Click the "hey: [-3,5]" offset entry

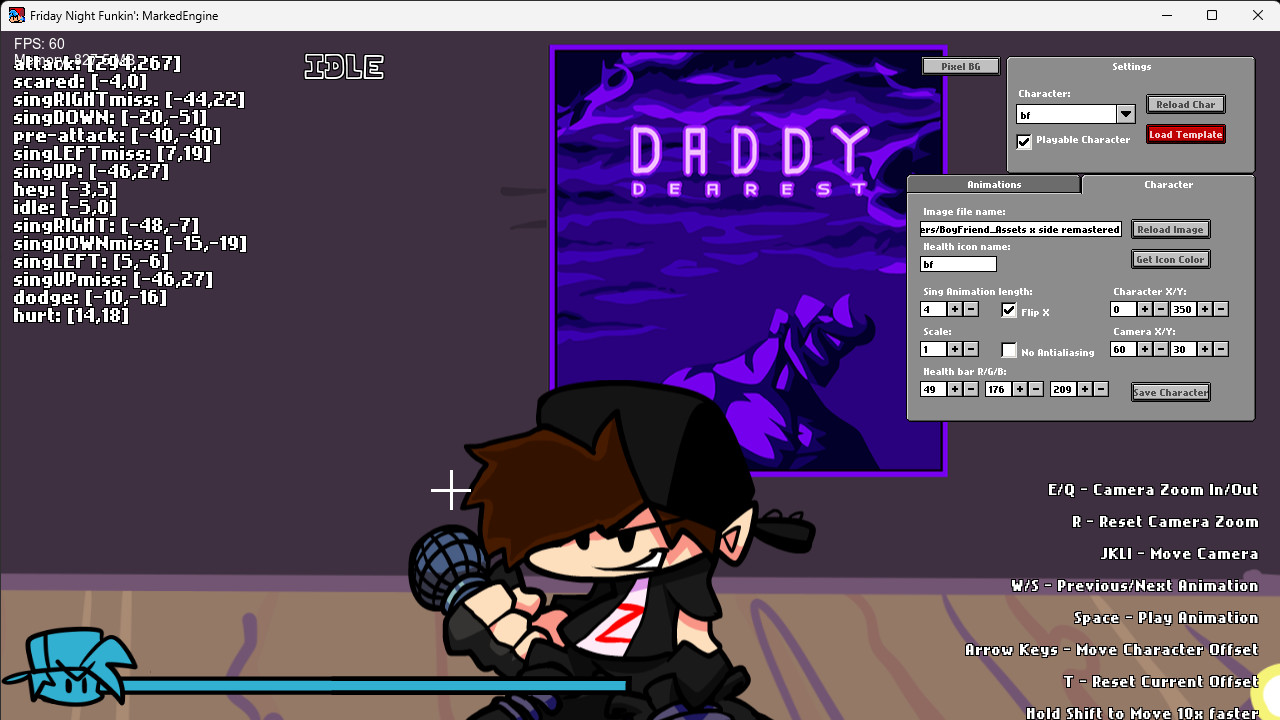(x=65, y=190)
